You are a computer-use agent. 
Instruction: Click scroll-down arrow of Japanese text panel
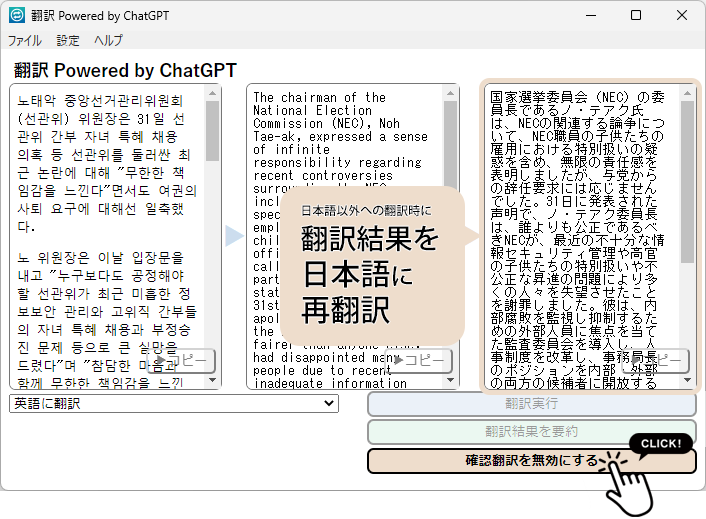coord(687,380)
